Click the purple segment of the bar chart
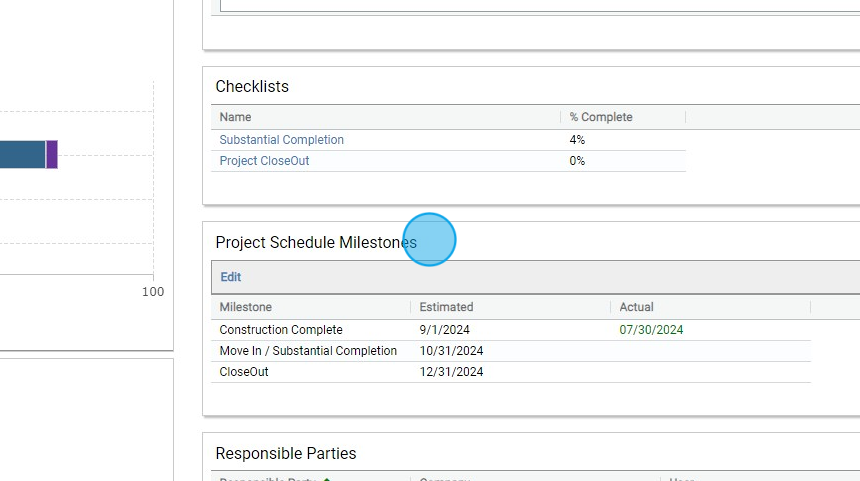Viewport: 860px width, 481px height. point(52,155)
